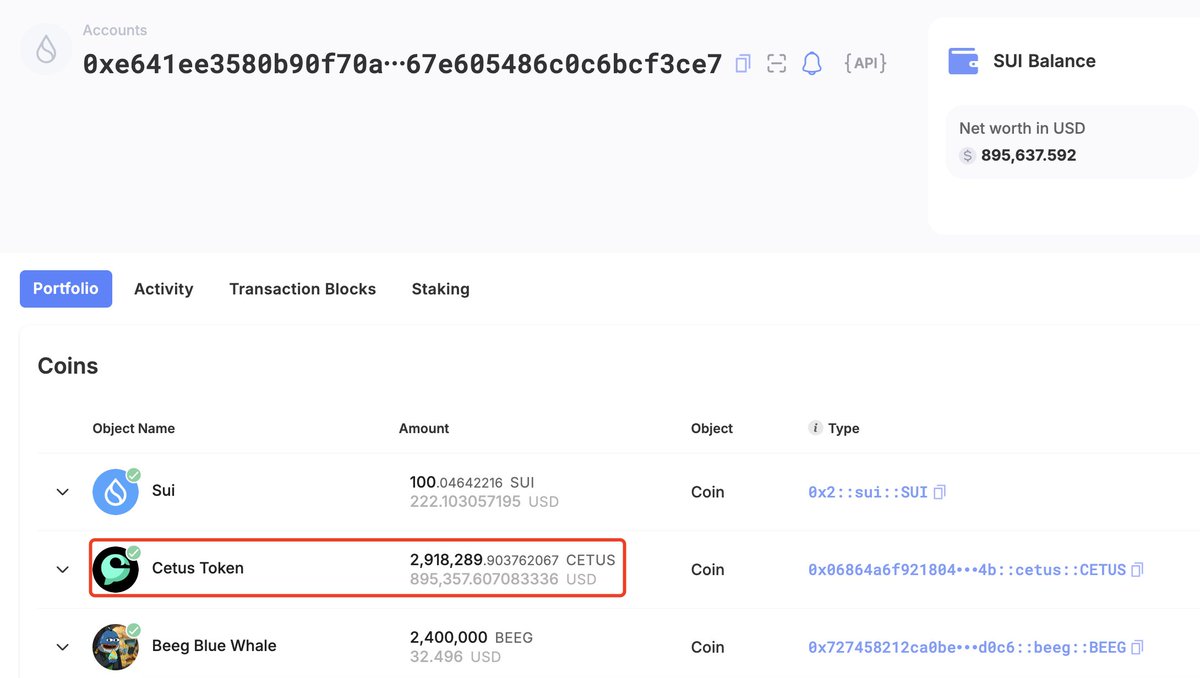Click the info icon beside Type header
Screen dimensions: 1200x678
[815, 428]
